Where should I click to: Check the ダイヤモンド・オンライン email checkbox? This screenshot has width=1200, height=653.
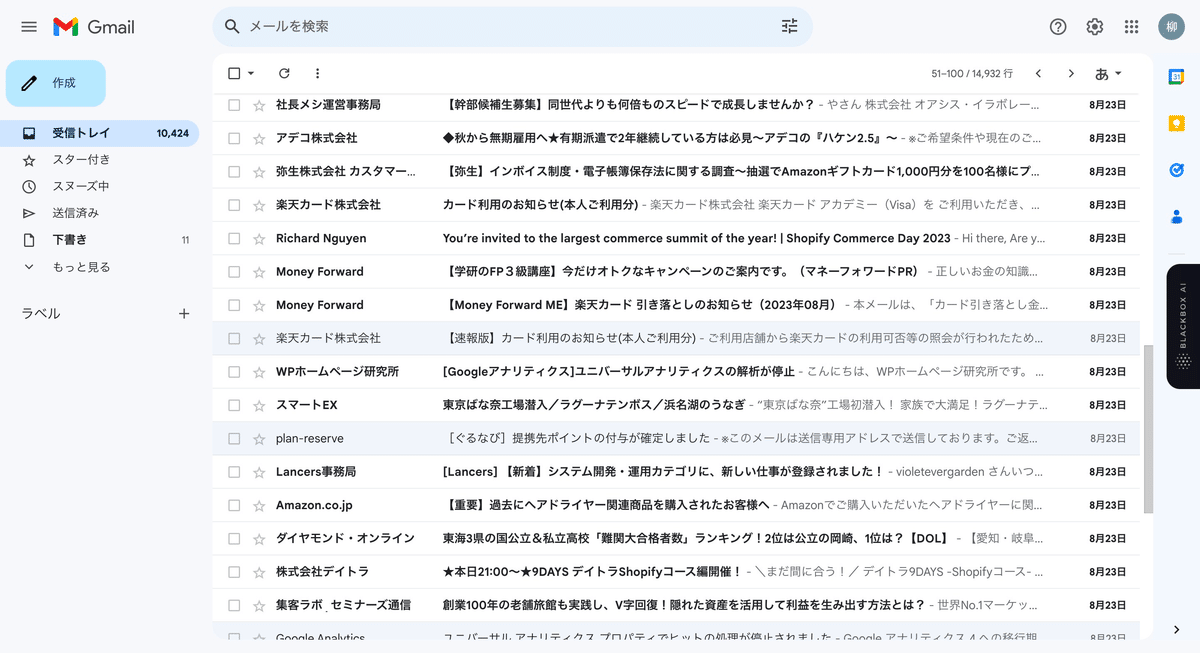pos(234,538)
